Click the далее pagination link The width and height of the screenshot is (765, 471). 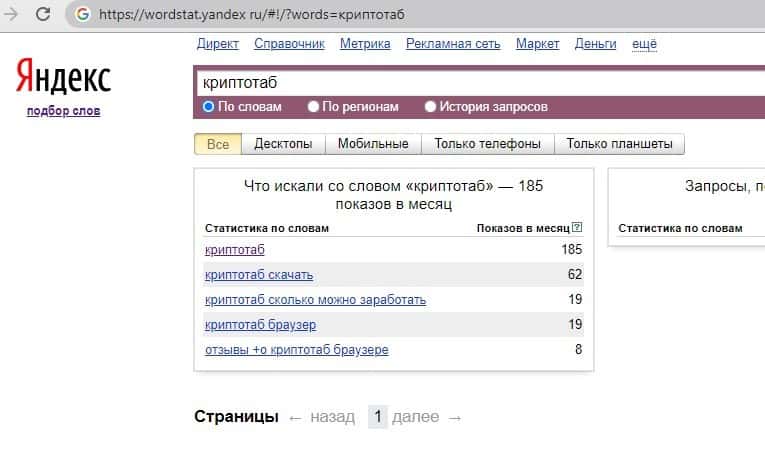(415, 417)
